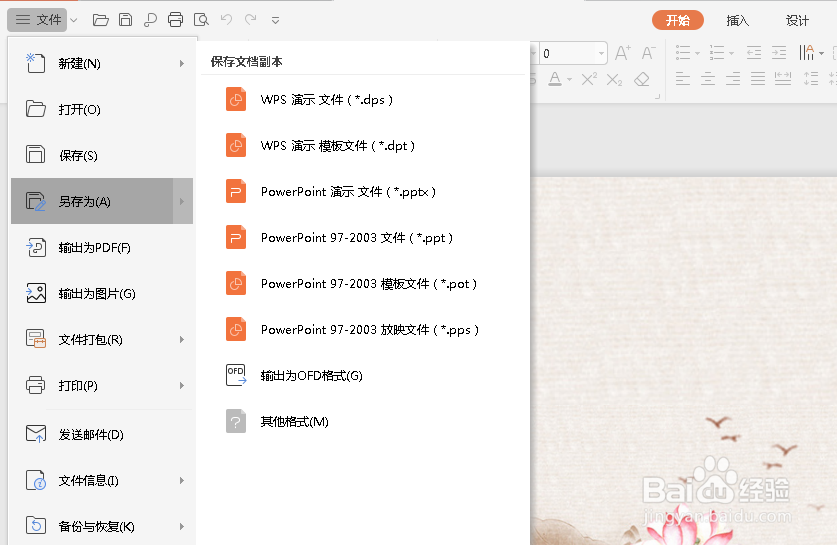837x545 pixels.
Task: Align text right
Action: click(733, 79)
